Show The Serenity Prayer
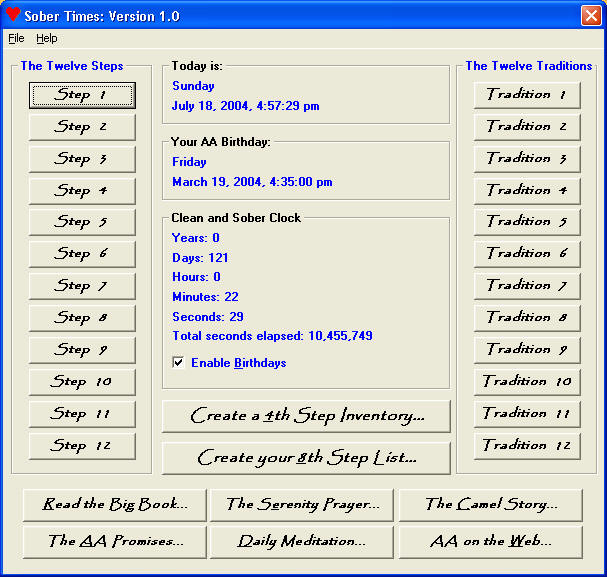The width and height of the screenshot is (607, 577). point(302,504)
